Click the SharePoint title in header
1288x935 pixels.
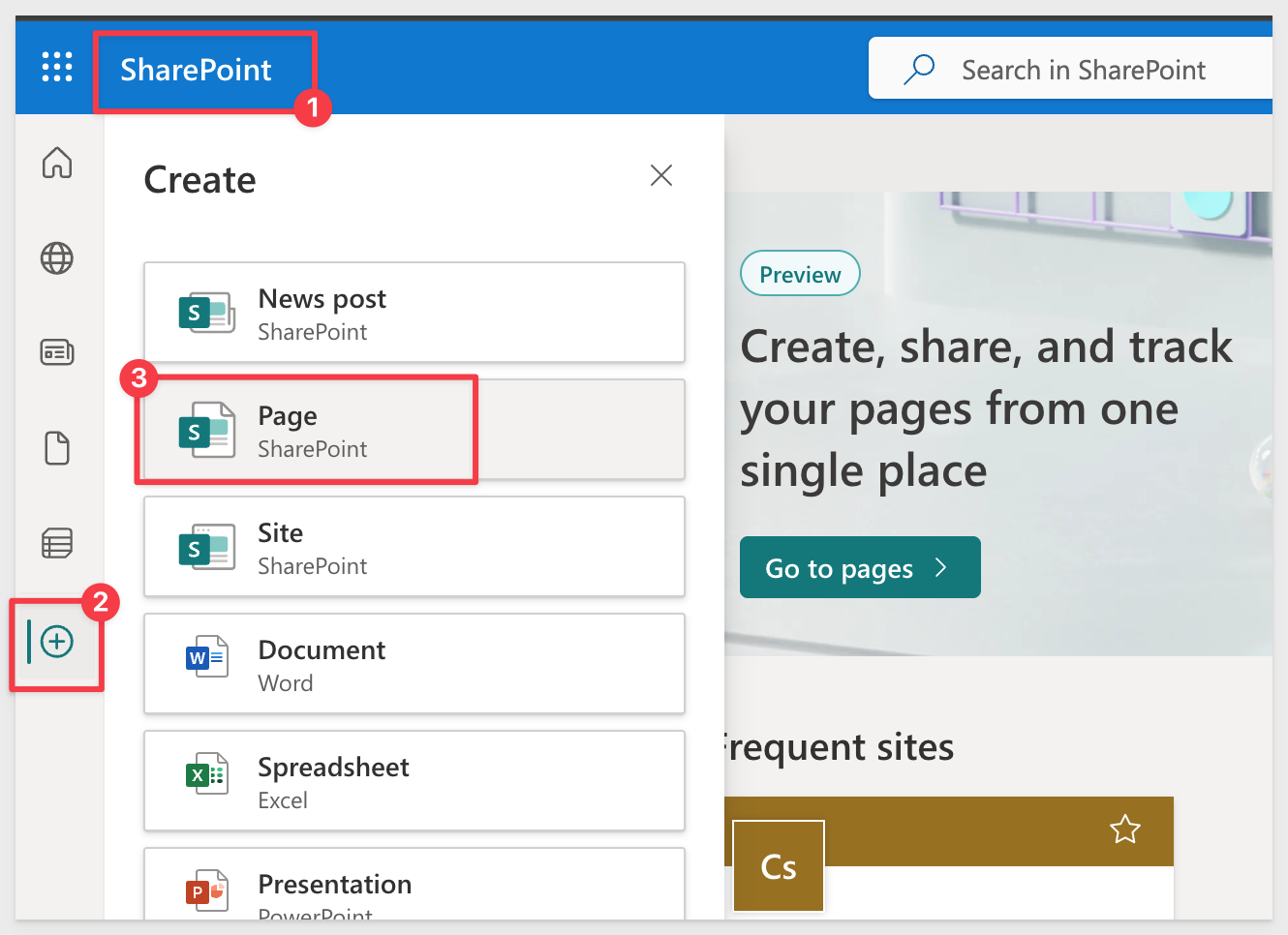(196, 70)
